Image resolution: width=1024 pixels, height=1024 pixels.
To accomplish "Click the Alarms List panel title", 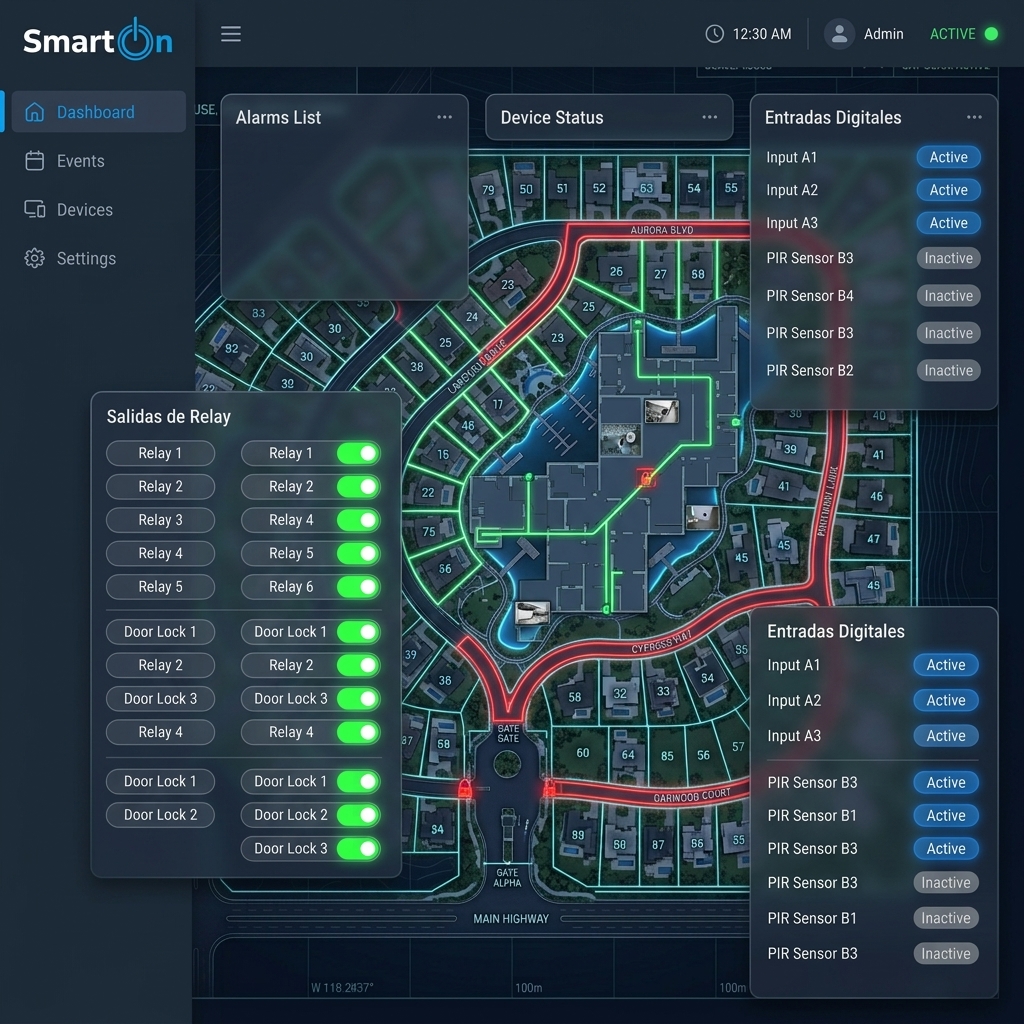I will coord(278,118).
